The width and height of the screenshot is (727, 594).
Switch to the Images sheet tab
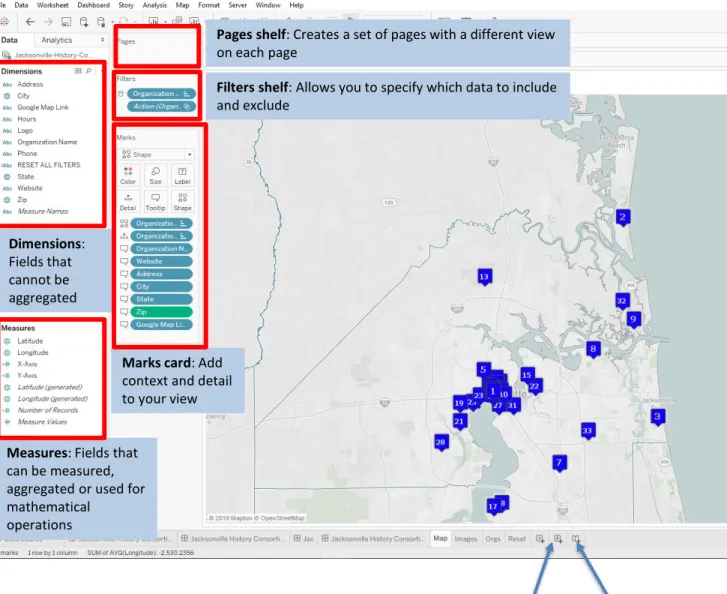coord(466,539)
